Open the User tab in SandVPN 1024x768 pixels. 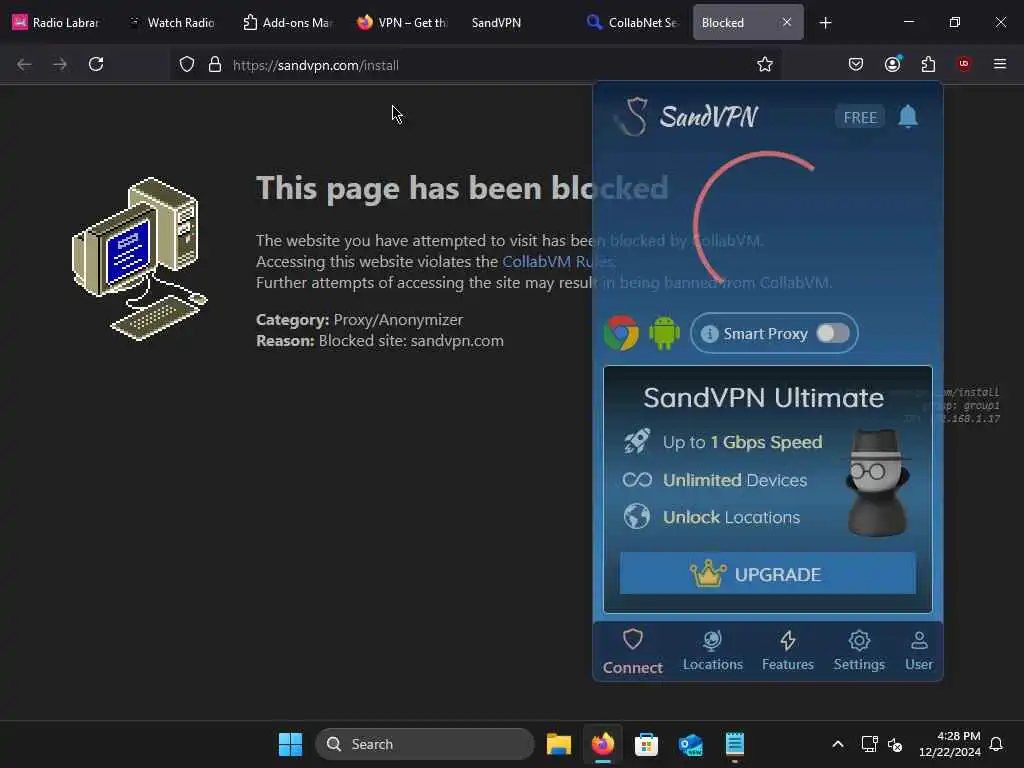919,651
